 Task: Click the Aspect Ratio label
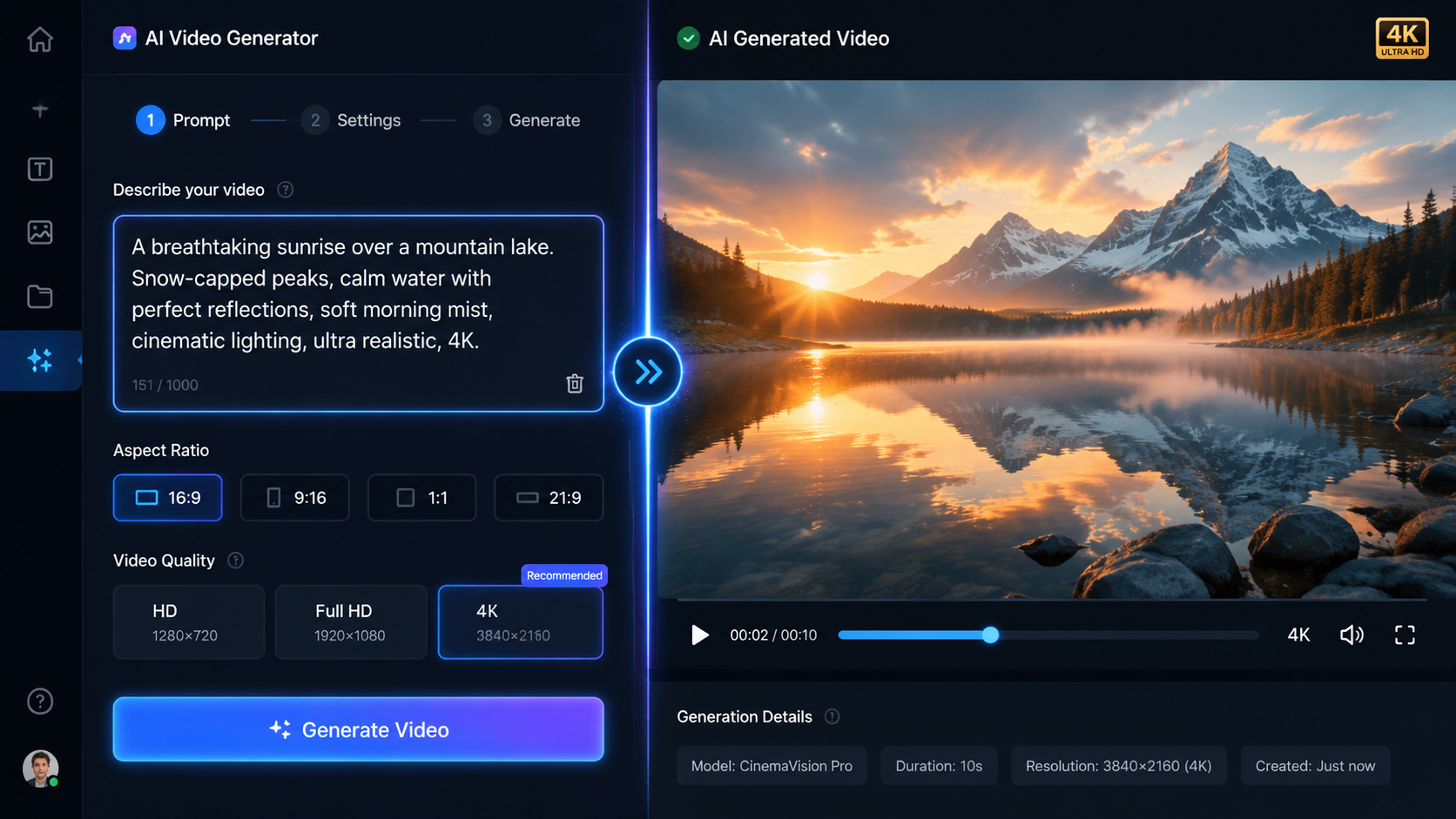pyautogui.click(x=161, y=450)
